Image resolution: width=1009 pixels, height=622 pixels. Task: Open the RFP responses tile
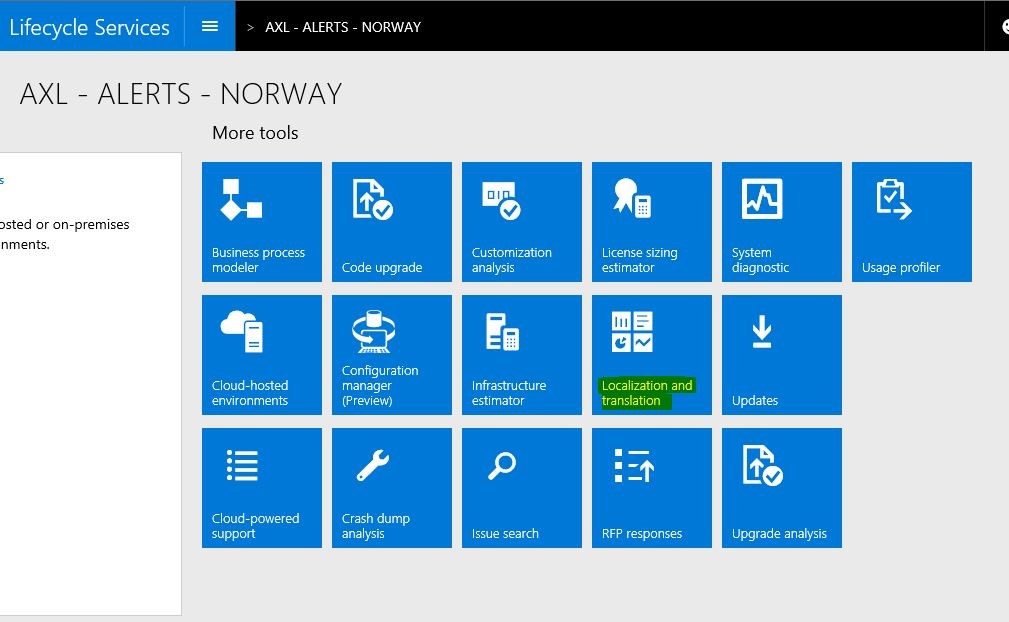(x=652, y=488)
